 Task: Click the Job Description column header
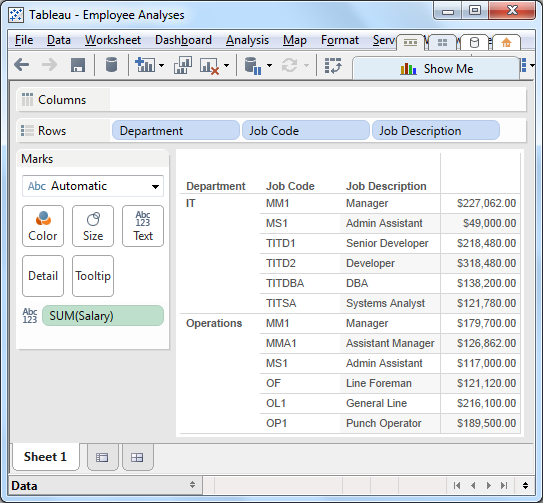pos(386,186)
